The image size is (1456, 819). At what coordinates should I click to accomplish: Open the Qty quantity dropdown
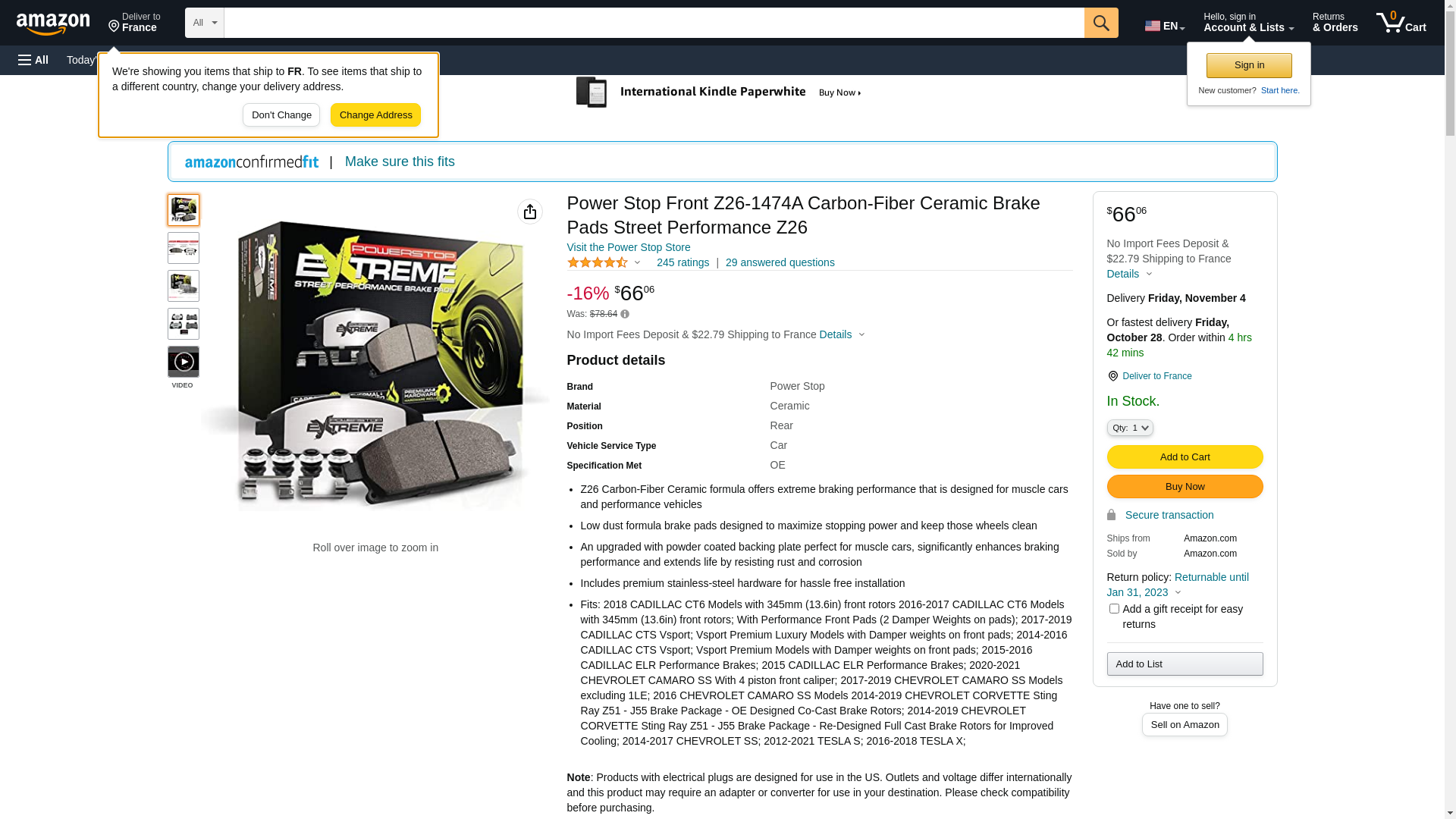(1130, 428)
